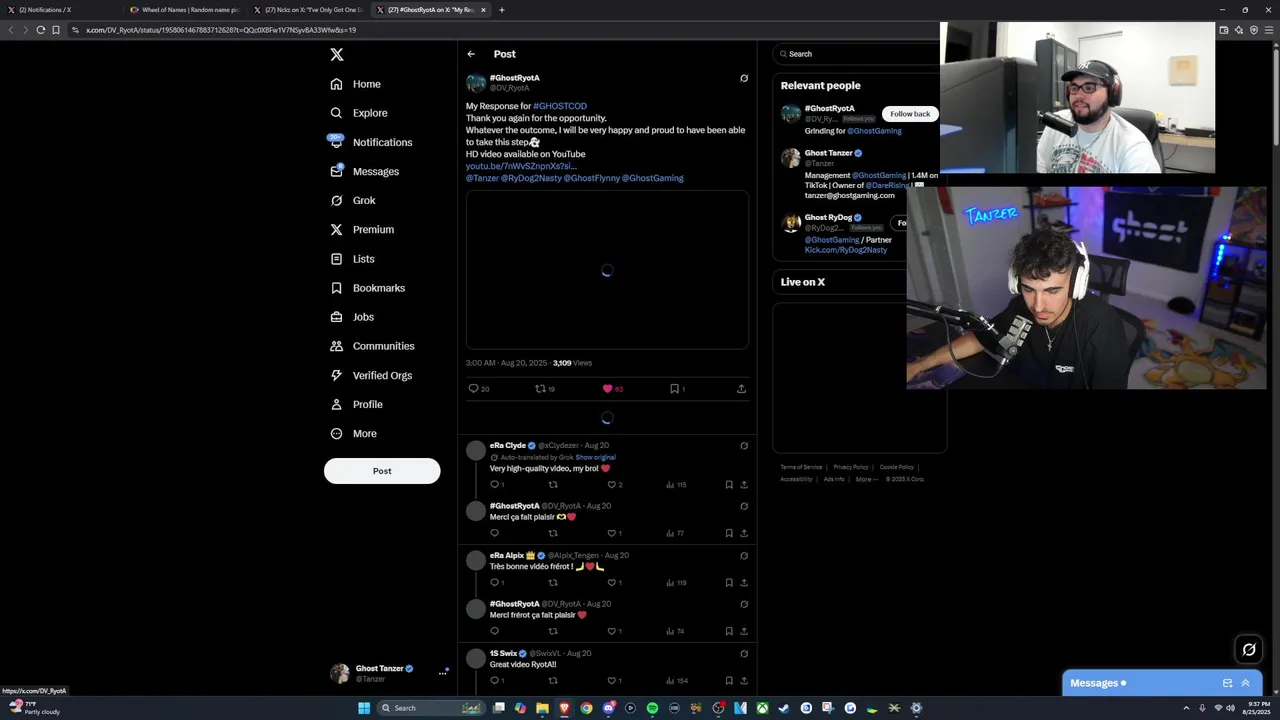The width and height of the screenshot is (1280, 720).
Task: Open Kick.com/RyDog2Nasty link
Action: 846,250
